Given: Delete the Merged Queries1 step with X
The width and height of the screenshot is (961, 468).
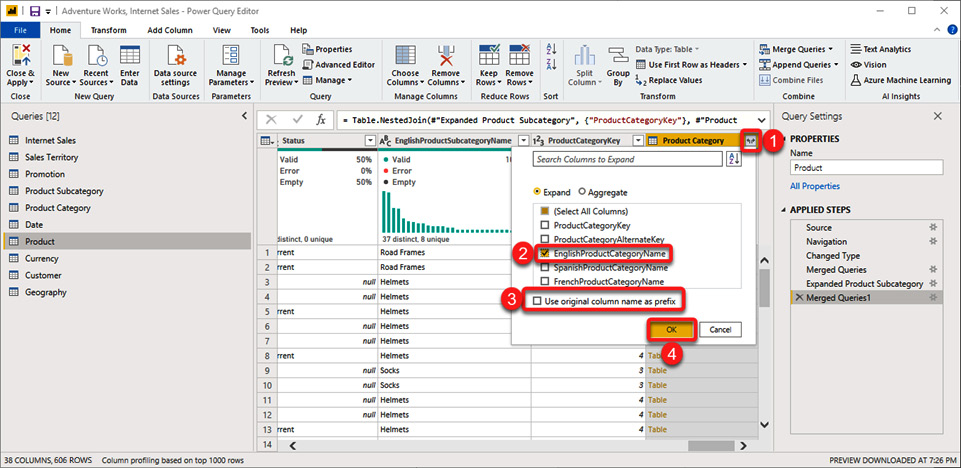Looking at the screenshot, I should tap(799, 298).
